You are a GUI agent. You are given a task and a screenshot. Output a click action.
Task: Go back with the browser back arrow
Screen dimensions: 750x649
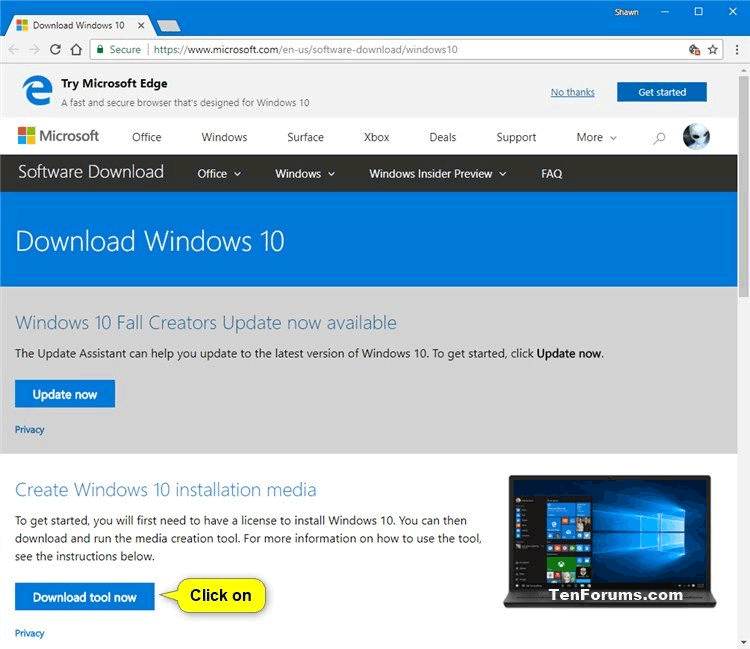14,50
